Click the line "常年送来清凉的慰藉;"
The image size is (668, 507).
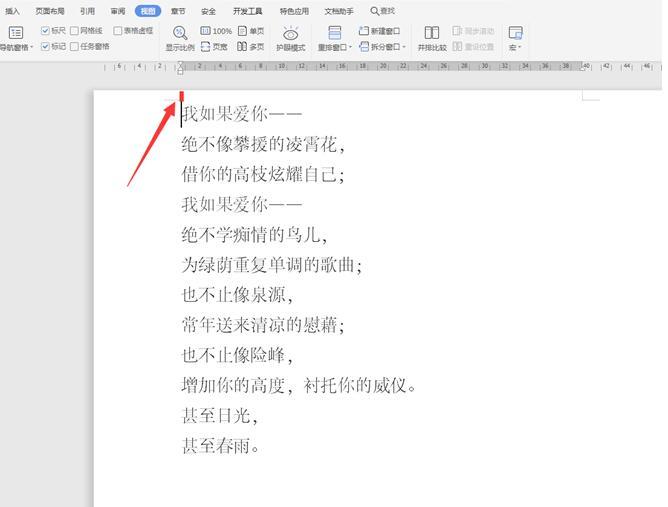click(x=263, y=325)
